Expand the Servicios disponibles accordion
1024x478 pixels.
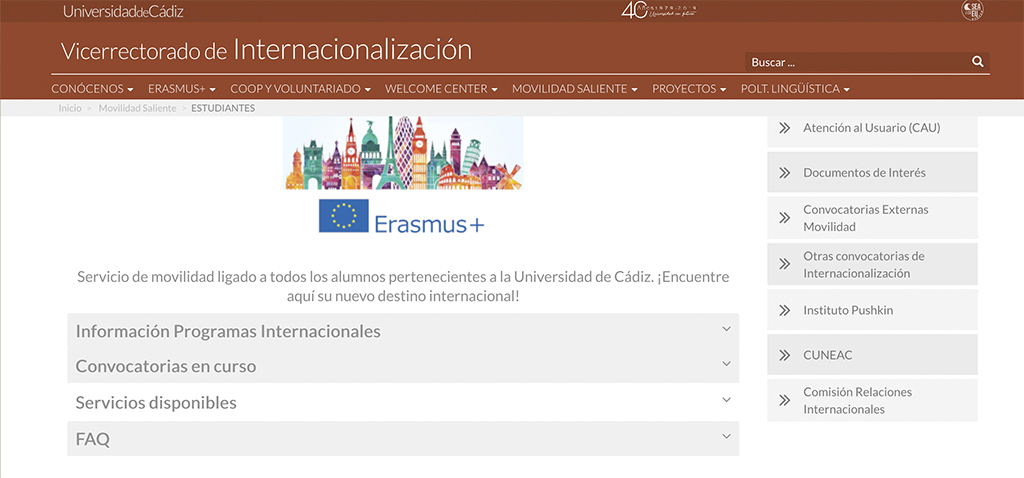tap(402, 403)
